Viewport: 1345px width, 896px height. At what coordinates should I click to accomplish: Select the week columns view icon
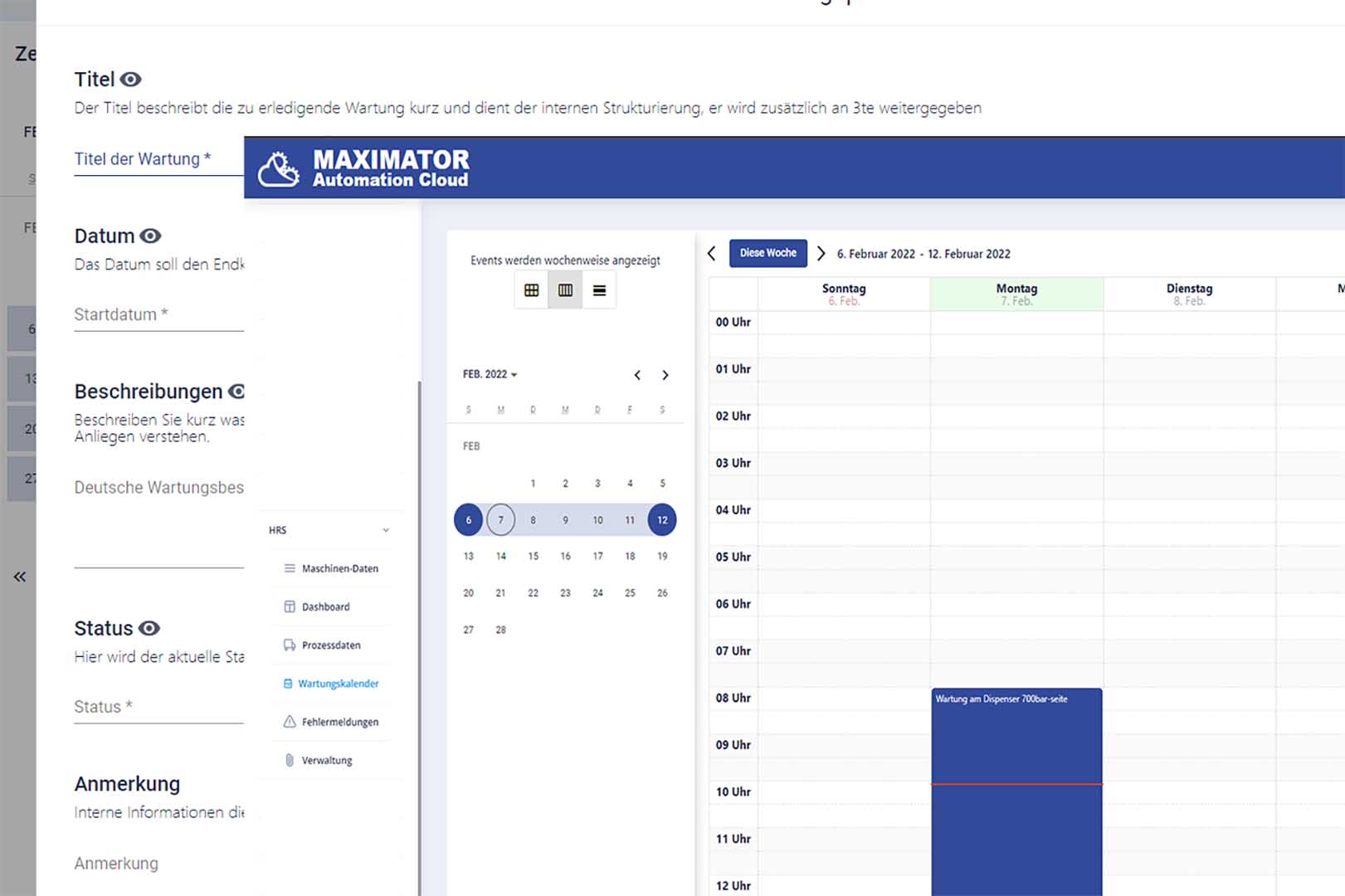pyautogui.click(x=565, y=290)
